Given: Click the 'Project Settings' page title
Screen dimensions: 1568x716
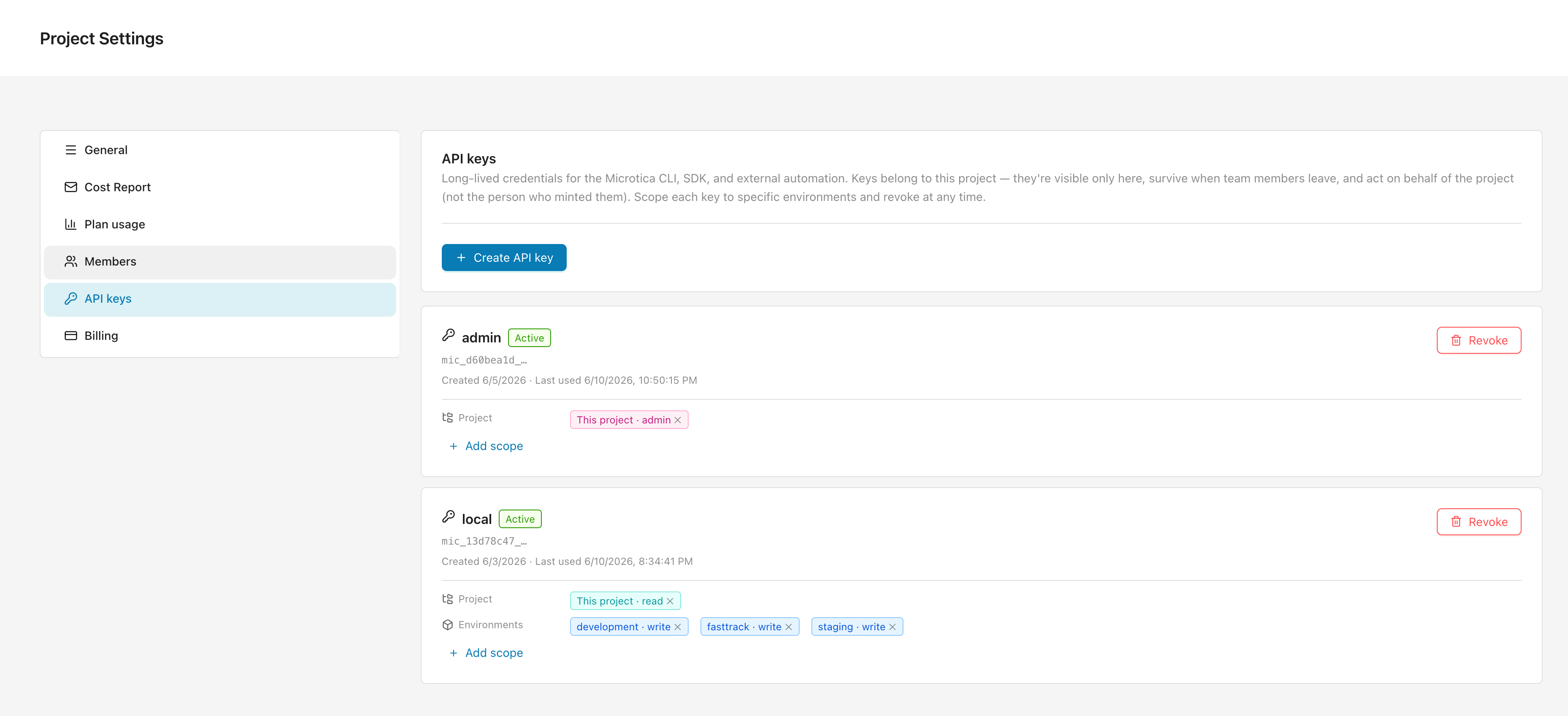Looking at the screenshot, I should pyautogui.click(x=102, y=38).
